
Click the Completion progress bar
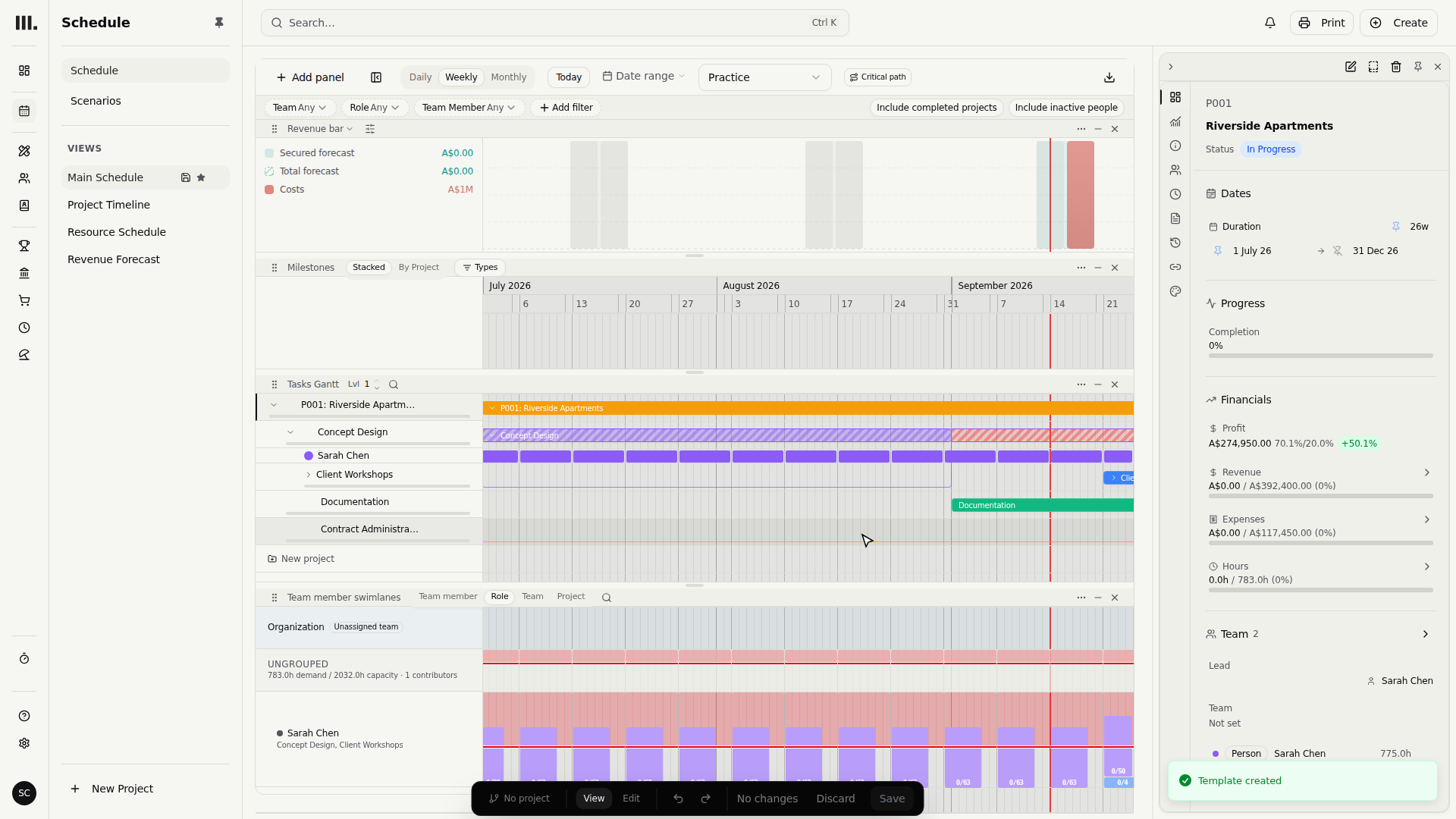[1321, 356]
